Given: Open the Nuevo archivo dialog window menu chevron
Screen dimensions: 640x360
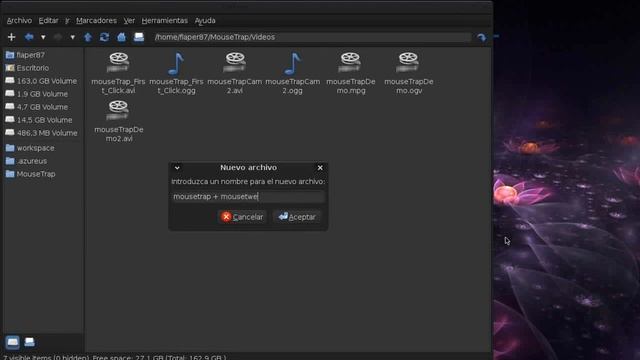Looking at the screenshot, I should click(x=177, y=168).
